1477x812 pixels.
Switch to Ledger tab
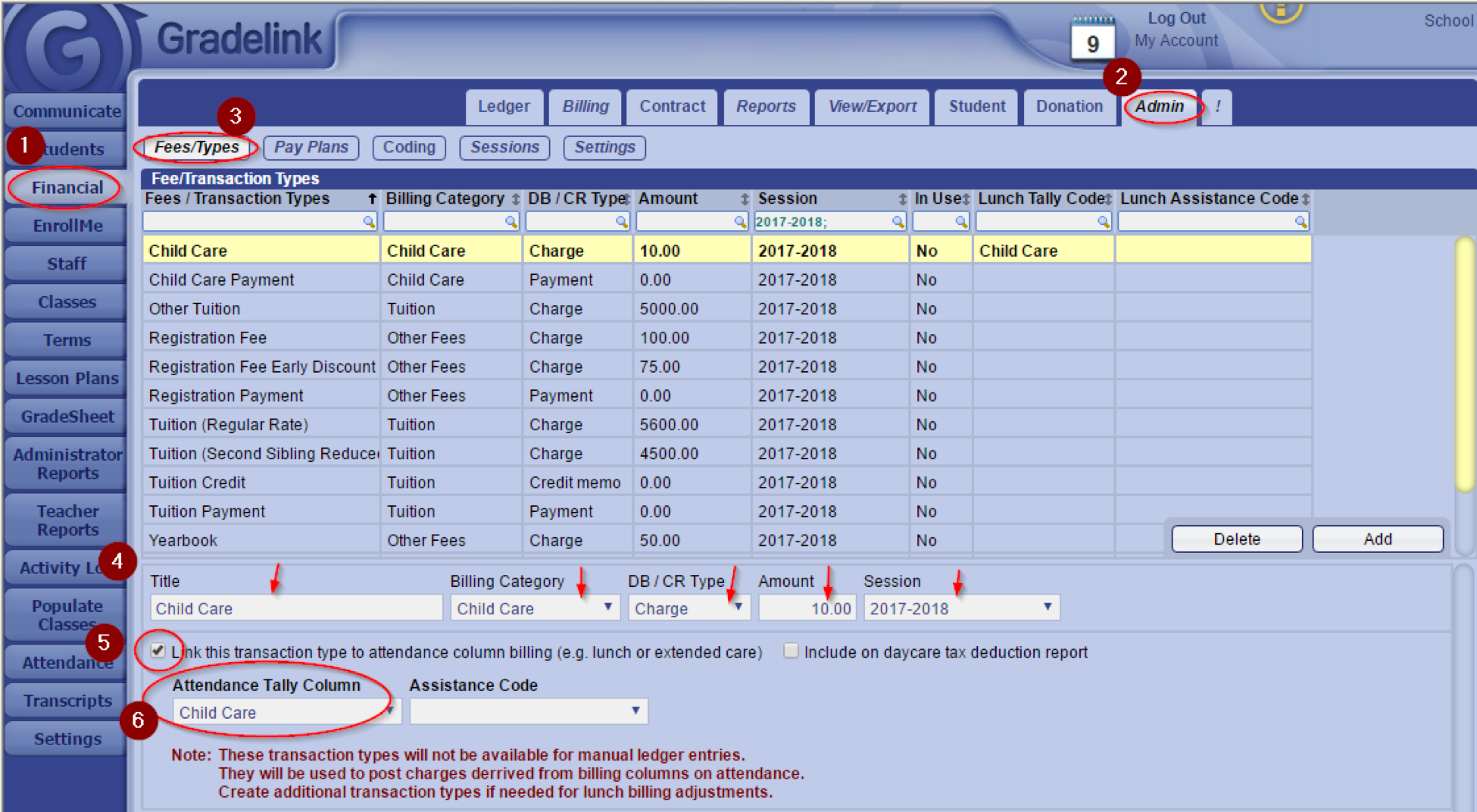tap(504, 107)
